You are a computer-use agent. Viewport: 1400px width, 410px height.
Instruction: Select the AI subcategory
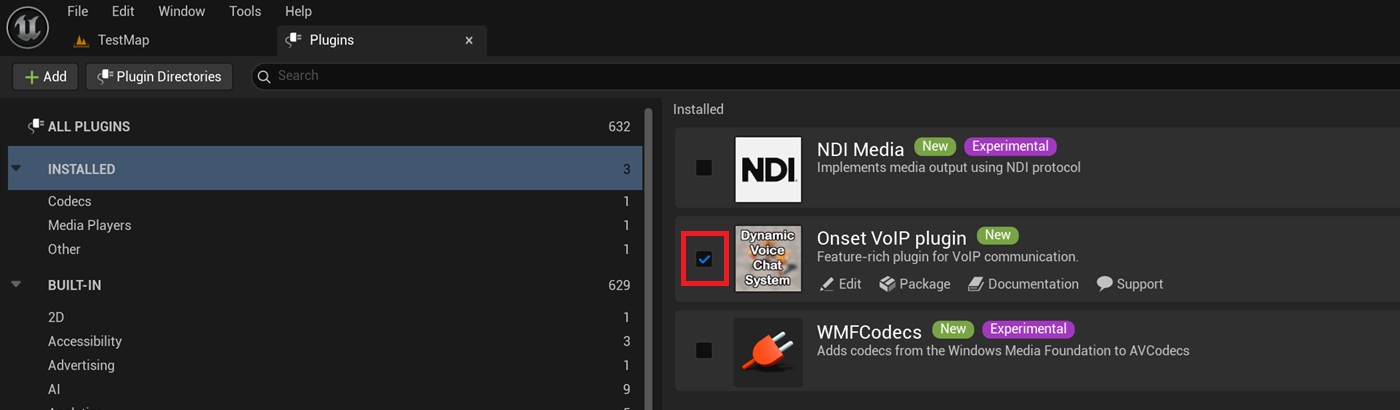click(x=325, y=389)
